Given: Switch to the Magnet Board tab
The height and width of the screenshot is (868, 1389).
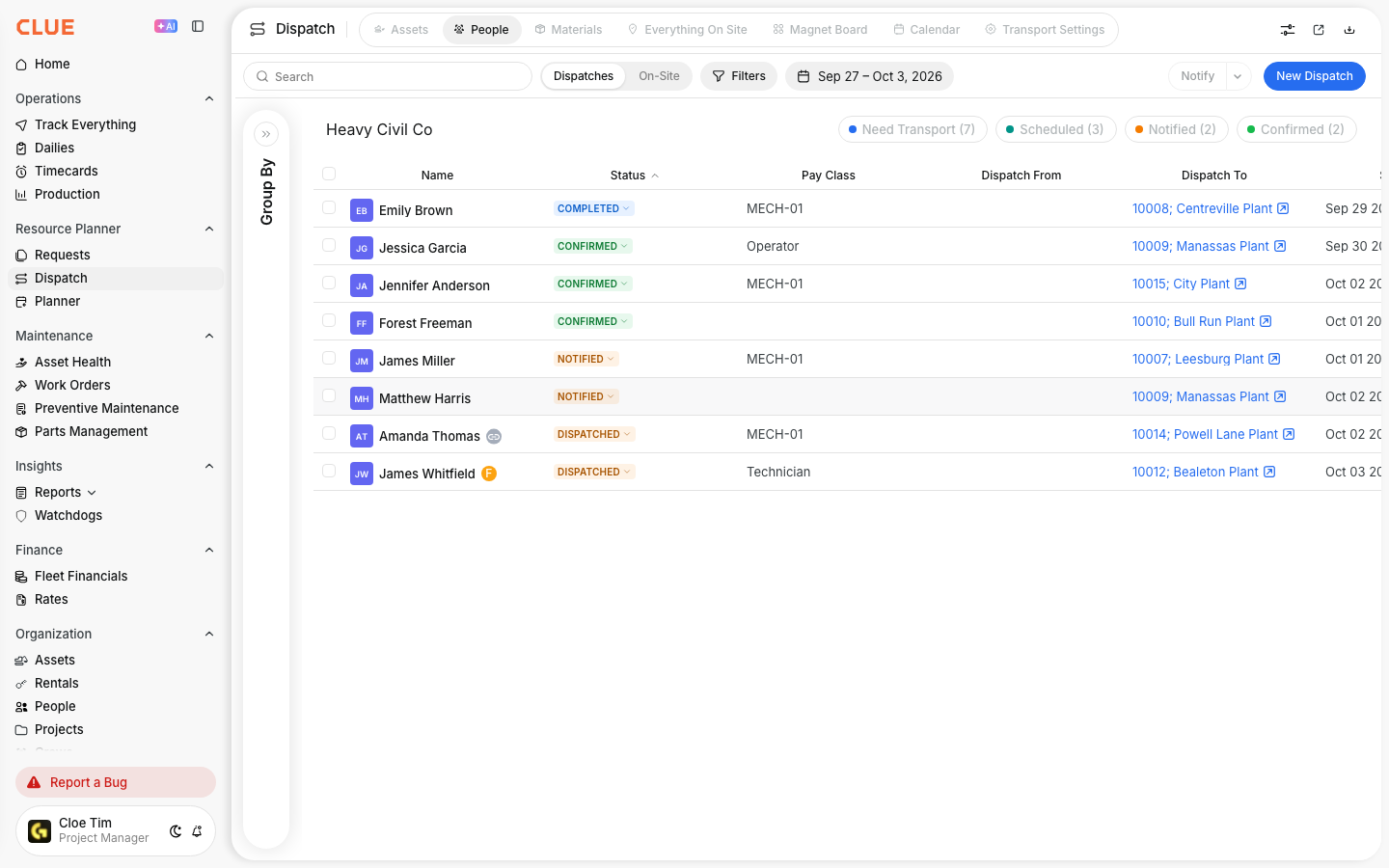Looking at the screenshot, I should coord(820,30).
